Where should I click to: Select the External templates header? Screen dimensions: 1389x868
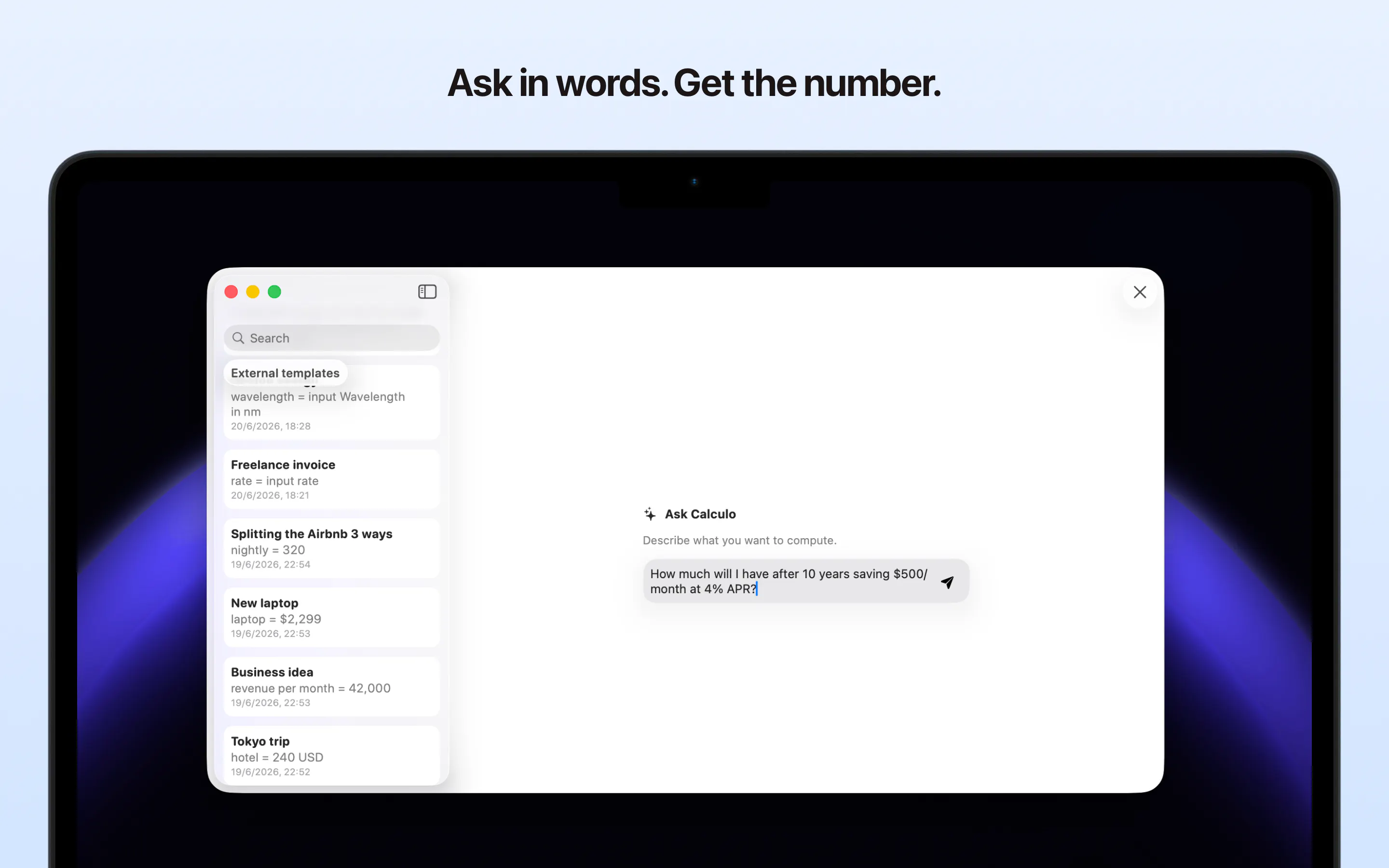[x=285, y=373]
